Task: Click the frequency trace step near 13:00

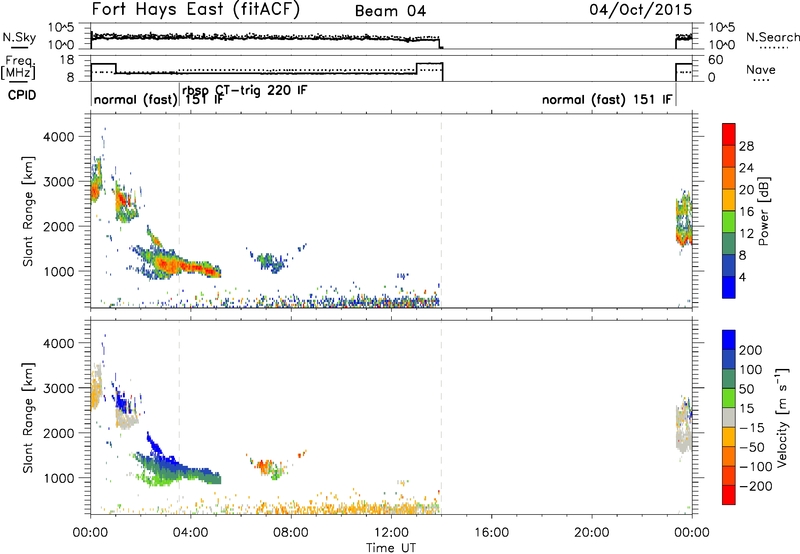Action: 417,68
